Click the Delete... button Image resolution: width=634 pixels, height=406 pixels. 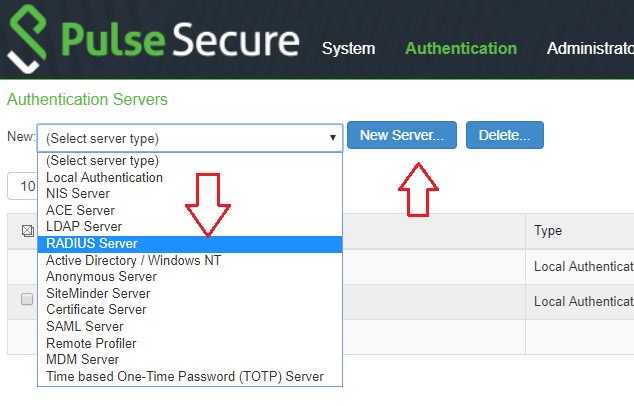click(x=504, y=135)
